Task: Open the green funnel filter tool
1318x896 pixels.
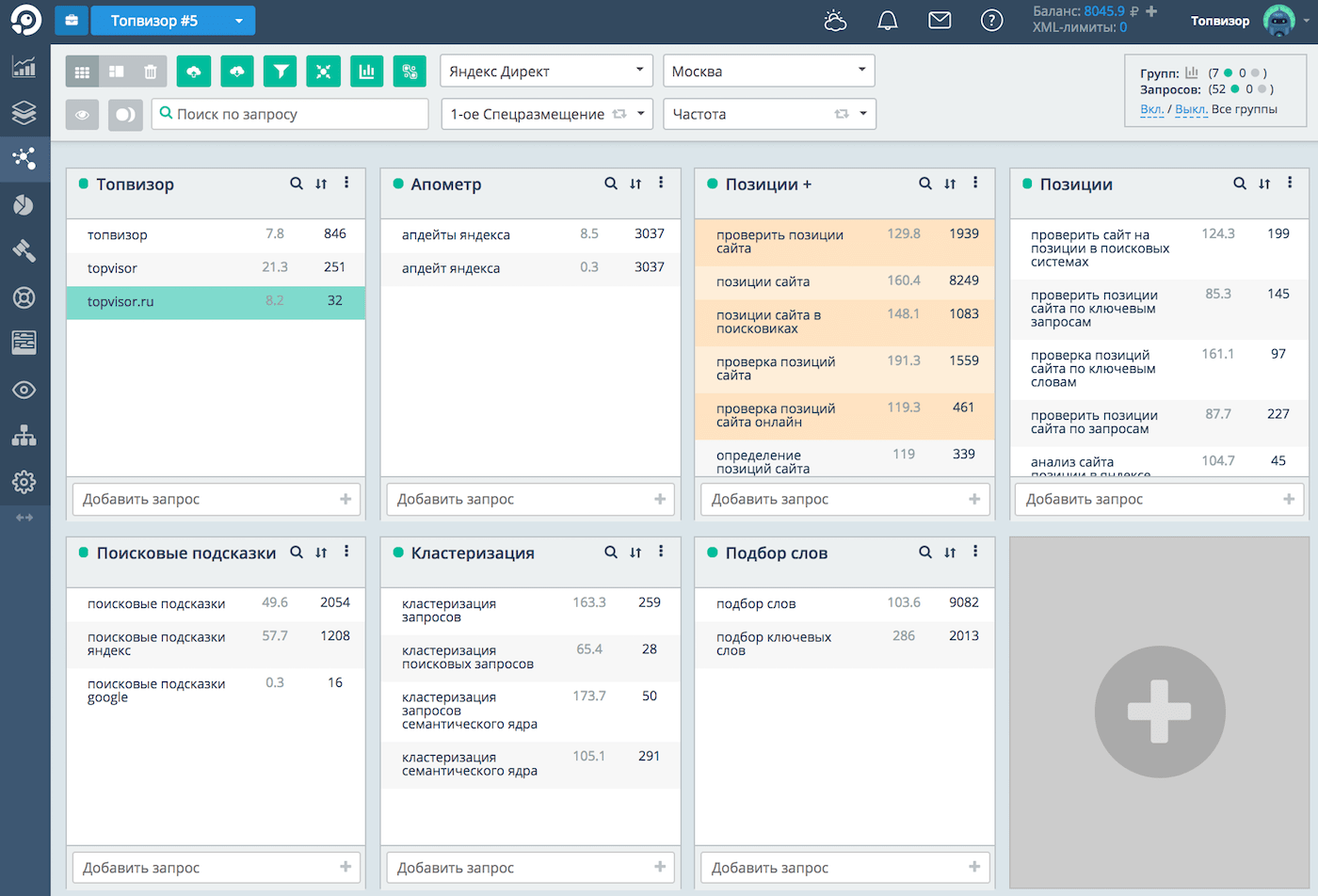Action: coord(281,72)
